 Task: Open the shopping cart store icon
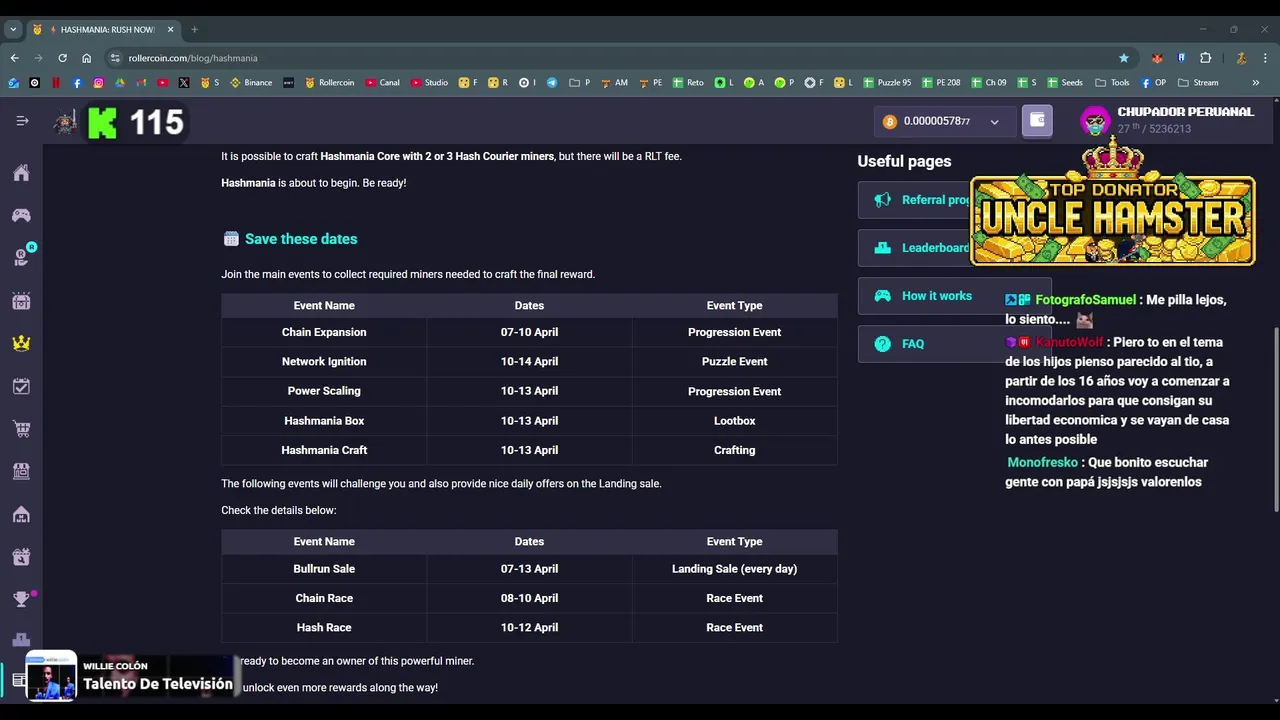pyautogui.click(x=21, y=429)
